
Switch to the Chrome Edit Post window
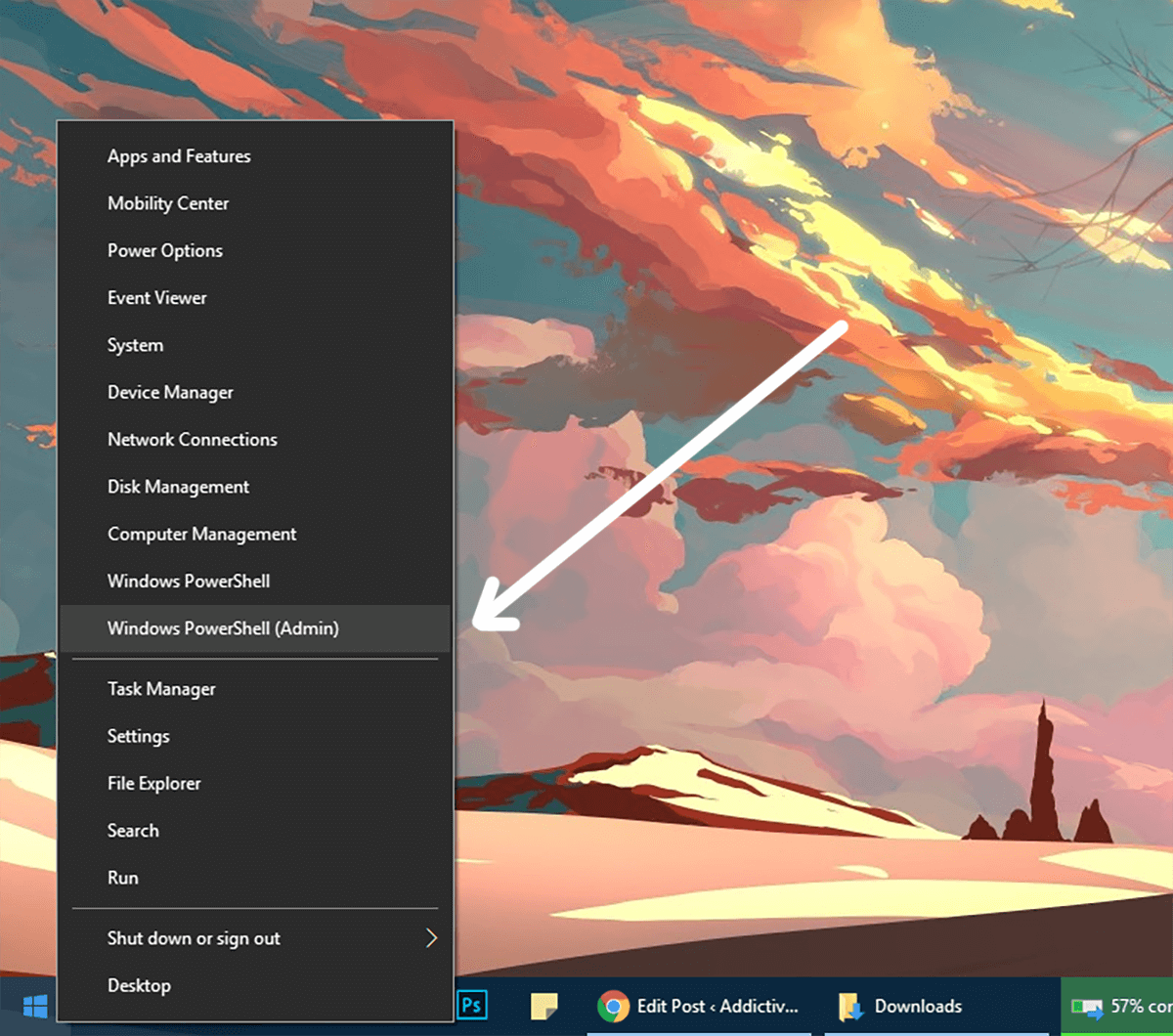point(699,1006)
